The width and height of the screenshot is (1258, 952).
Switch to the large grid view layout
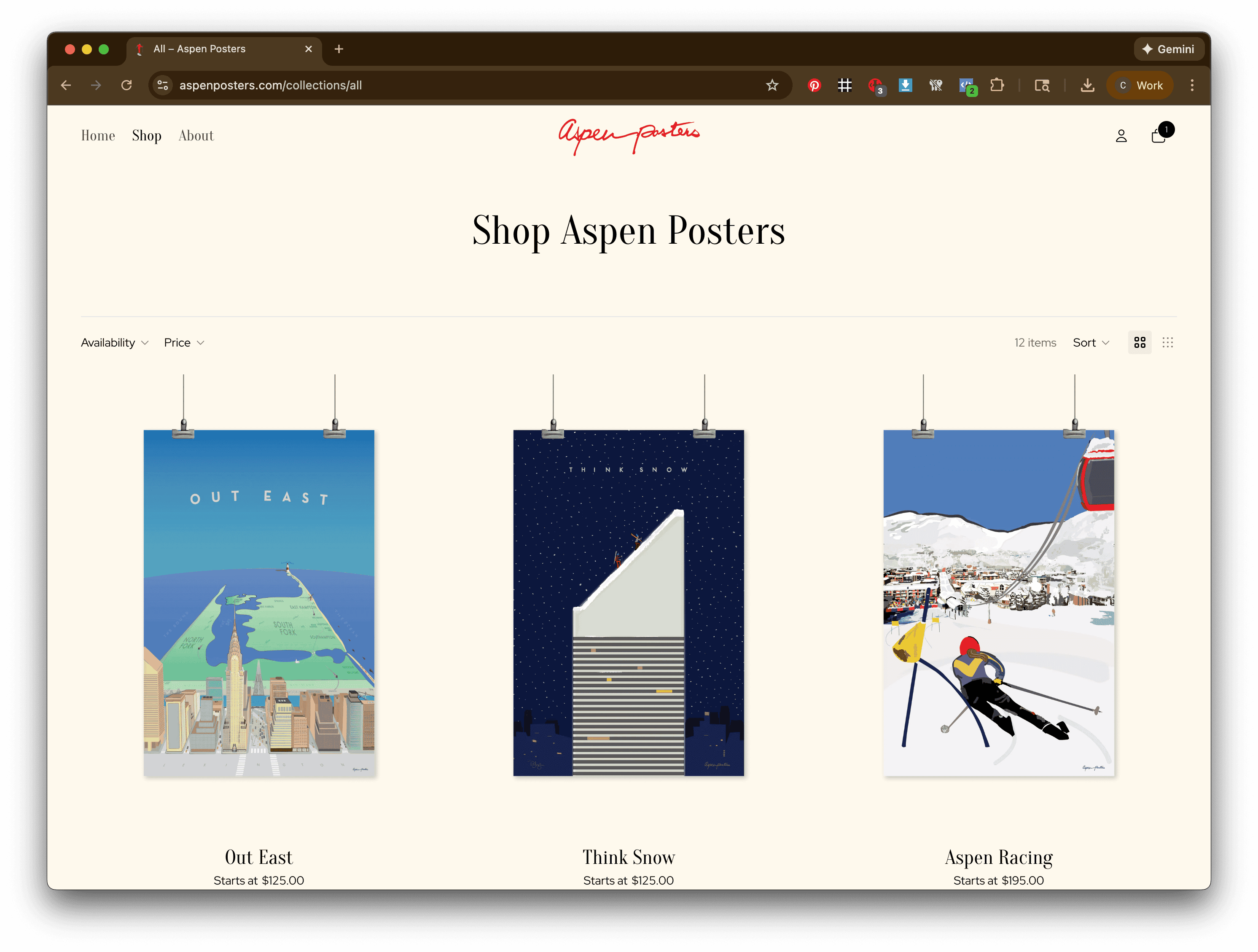pyautogui.click(x=1140, y=342)
